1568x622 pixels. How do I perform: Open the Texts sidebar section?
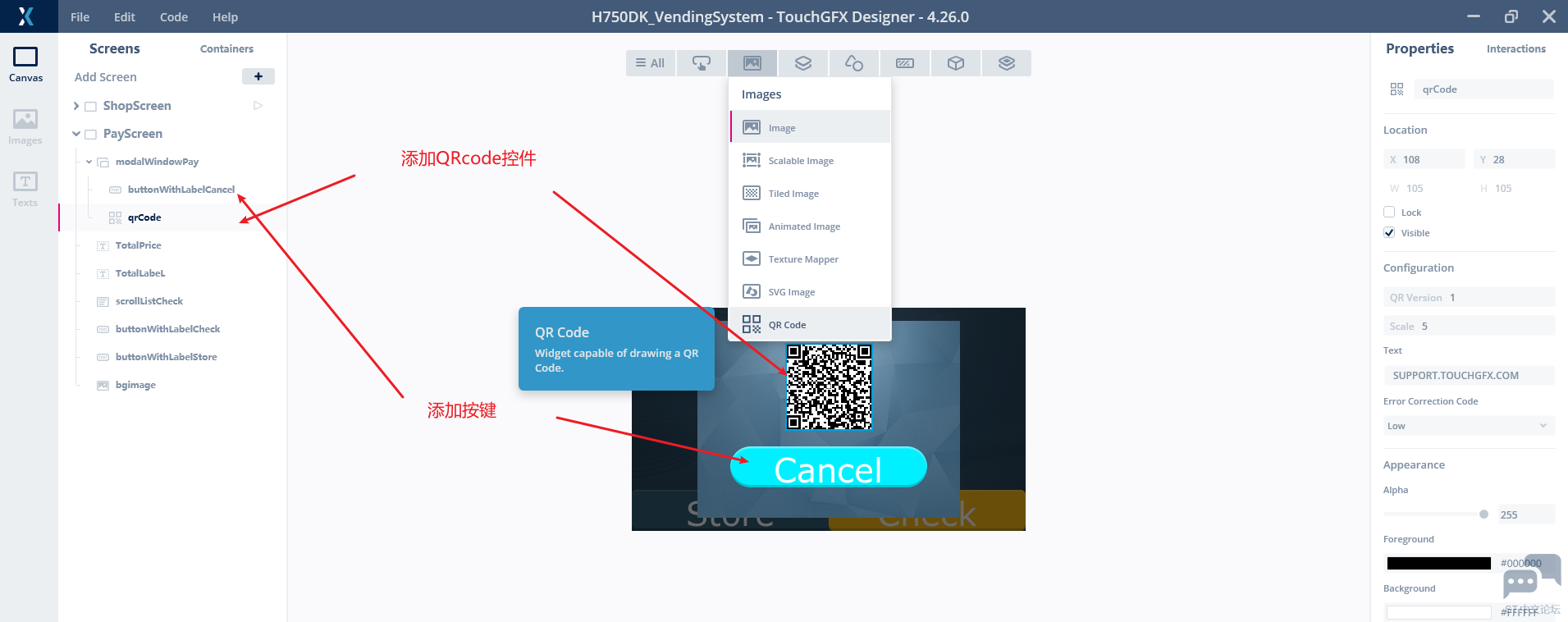25,189
